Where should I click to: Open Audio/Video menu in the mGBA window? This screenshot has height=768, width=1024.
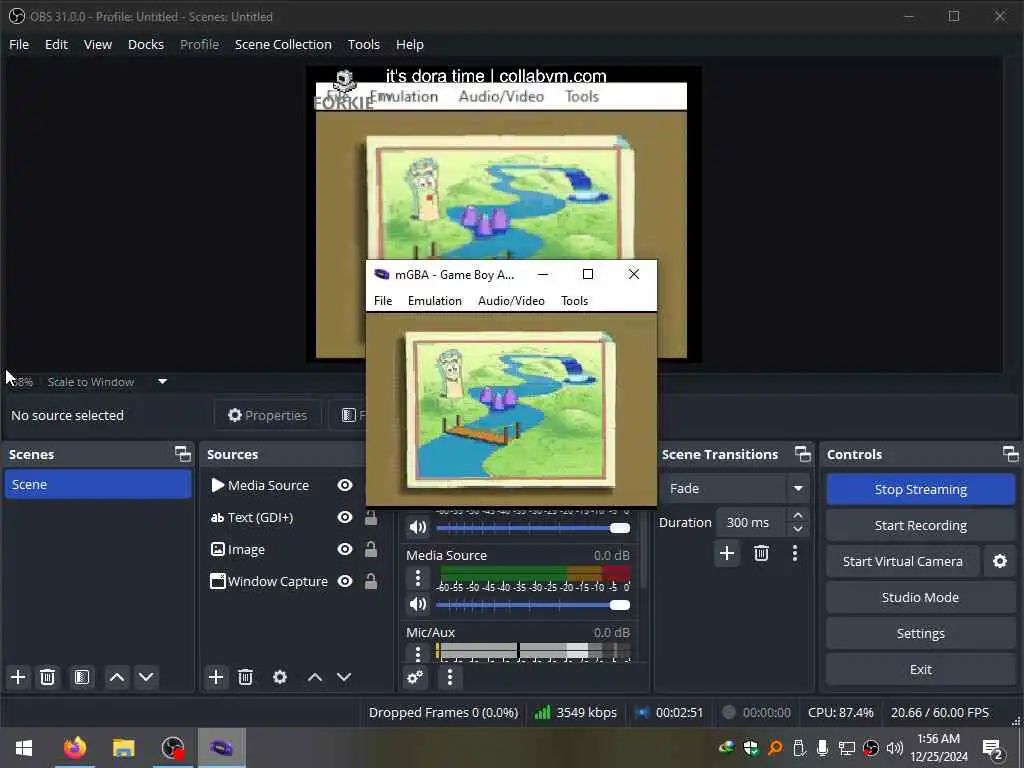511,300
